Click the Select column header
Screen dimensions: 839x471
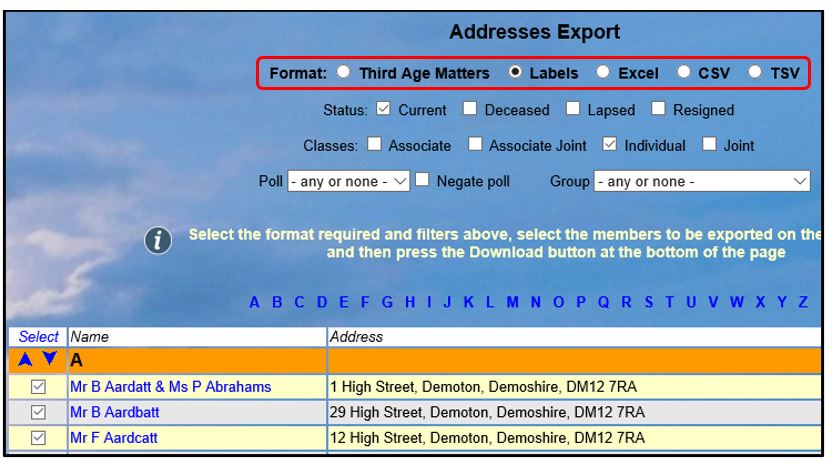pos(38,337)
